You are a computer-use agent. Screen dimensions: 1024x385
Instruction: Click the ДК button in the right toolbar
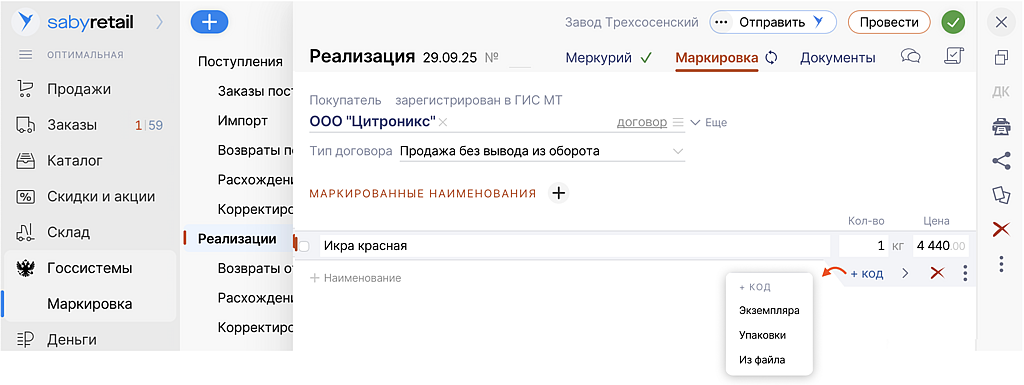coord(1000,92)
